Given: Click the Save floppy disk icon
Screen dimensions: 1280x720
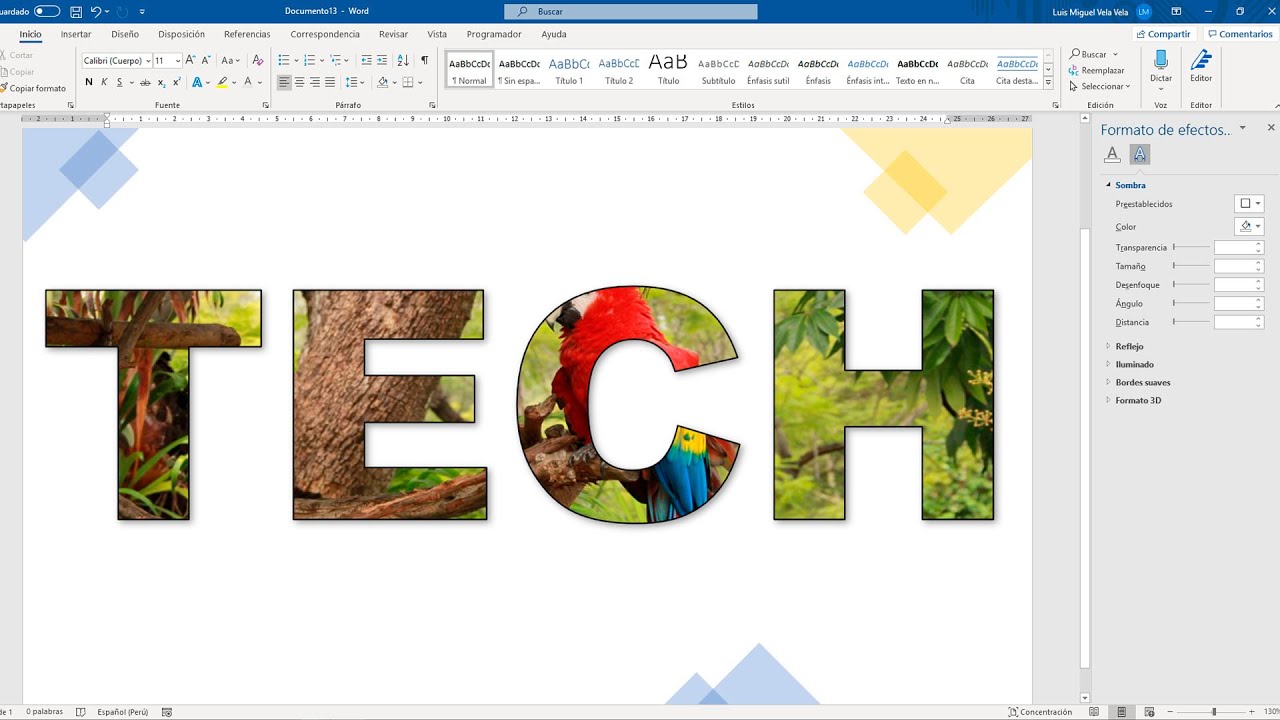Looking at the screenshot, I should [x=76, y=11].
